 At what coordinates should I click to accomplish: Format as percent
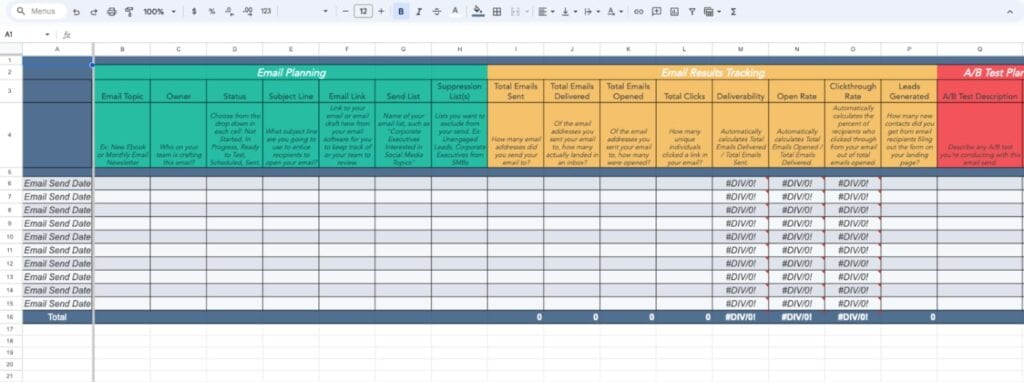tap(212, 12)
